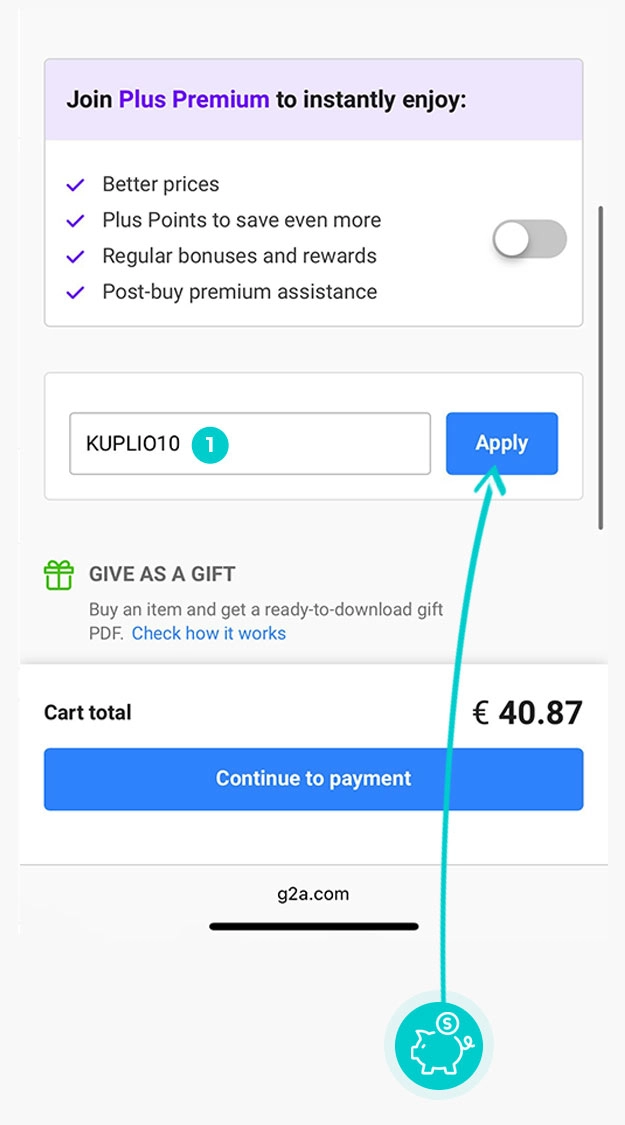Click the checkmark beside Plus Points
625x1125 pixels.
click(75, 221)
